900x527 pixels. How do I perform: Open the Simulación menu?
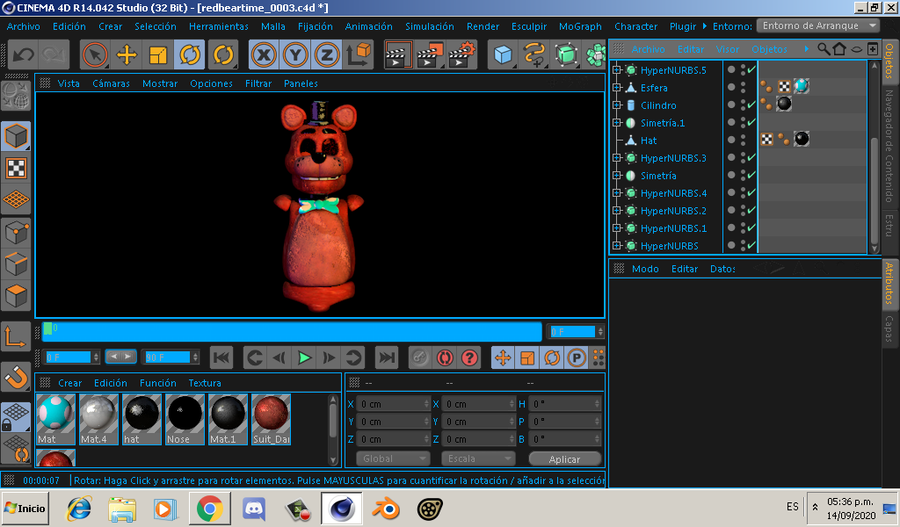429,26
